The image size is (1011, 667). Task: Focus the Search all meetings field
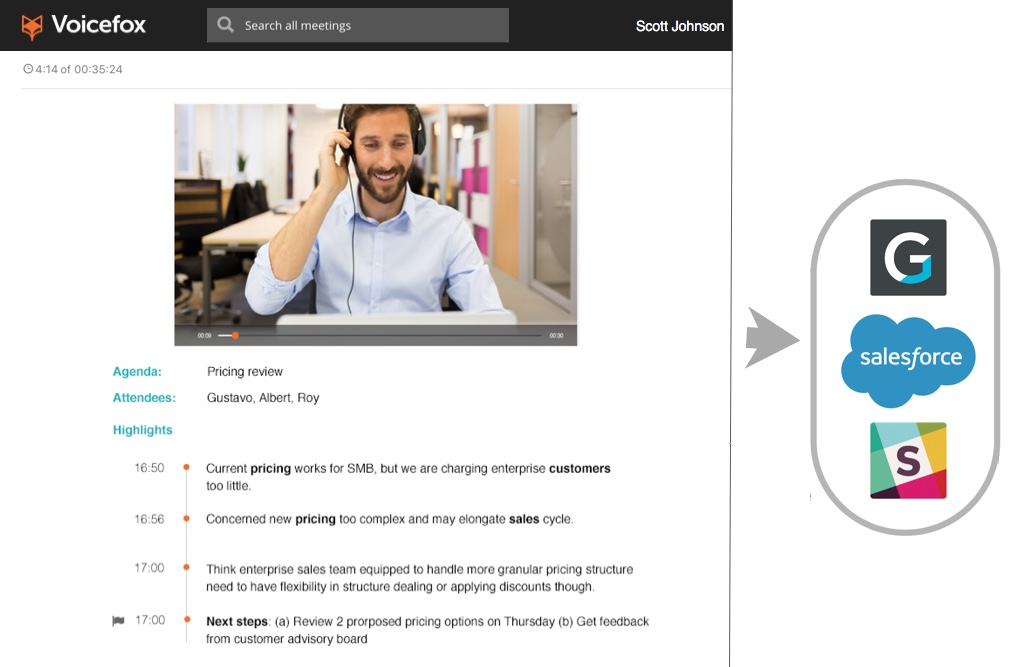(358, 25)
